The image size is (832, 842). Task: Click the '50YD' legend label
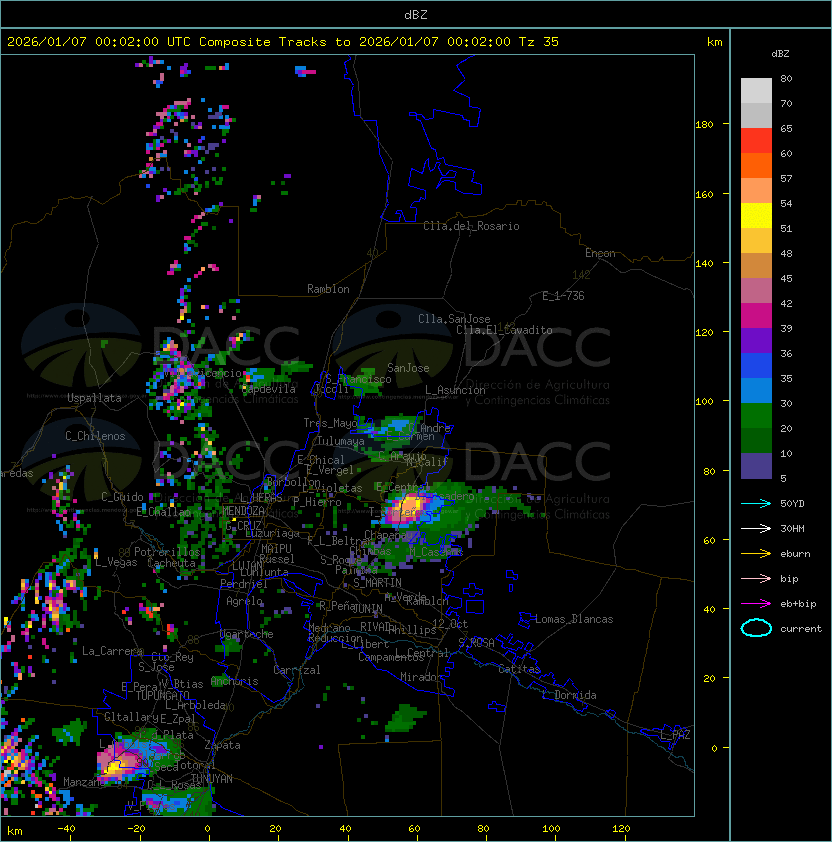click(792, 503)
